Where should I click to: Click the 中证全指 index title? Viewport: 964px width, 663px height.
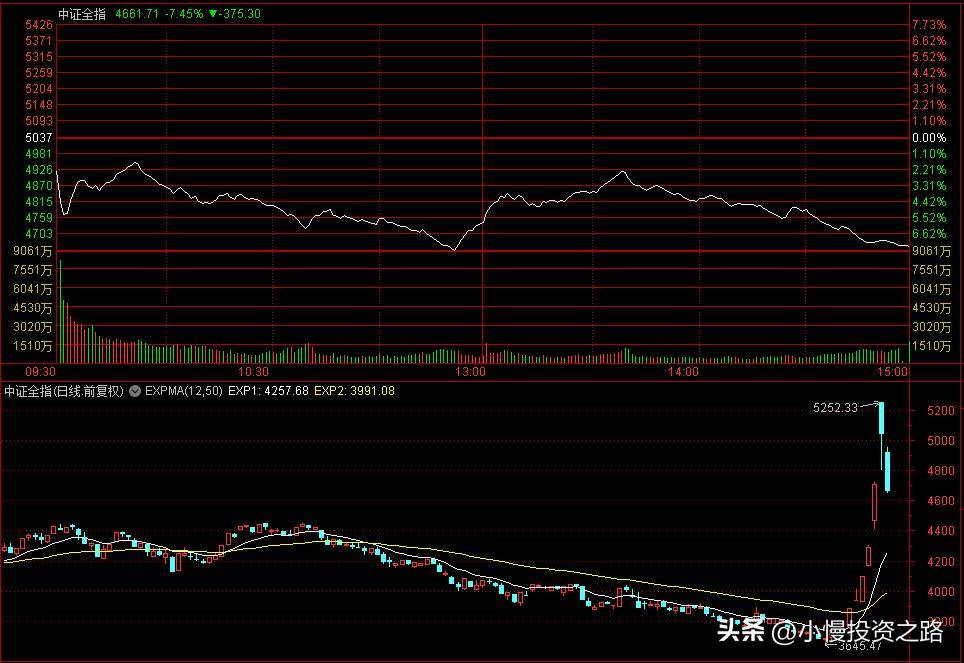pyautogui.click(x=82, y=14)
